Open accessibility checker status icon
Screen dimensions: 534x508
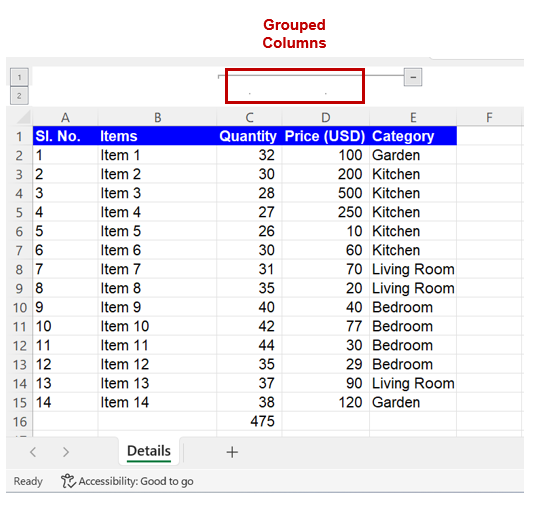[68, 481]
